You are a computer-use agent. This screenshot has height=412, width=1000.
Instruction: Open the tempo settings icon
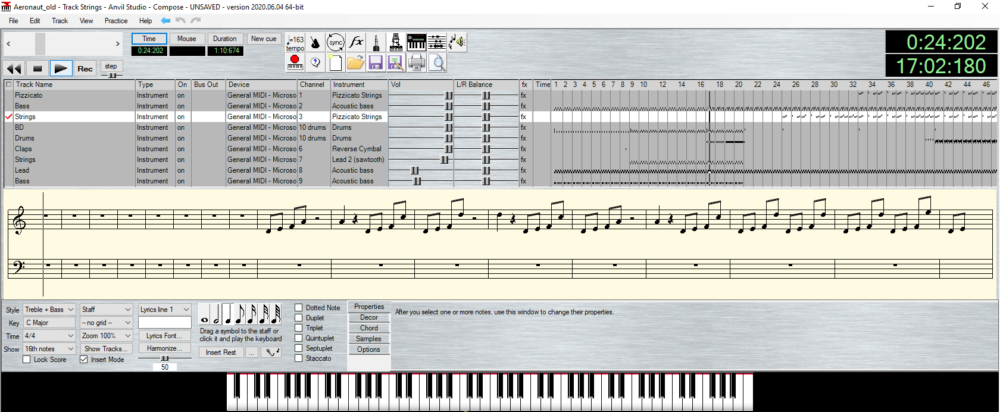point(295,43)
